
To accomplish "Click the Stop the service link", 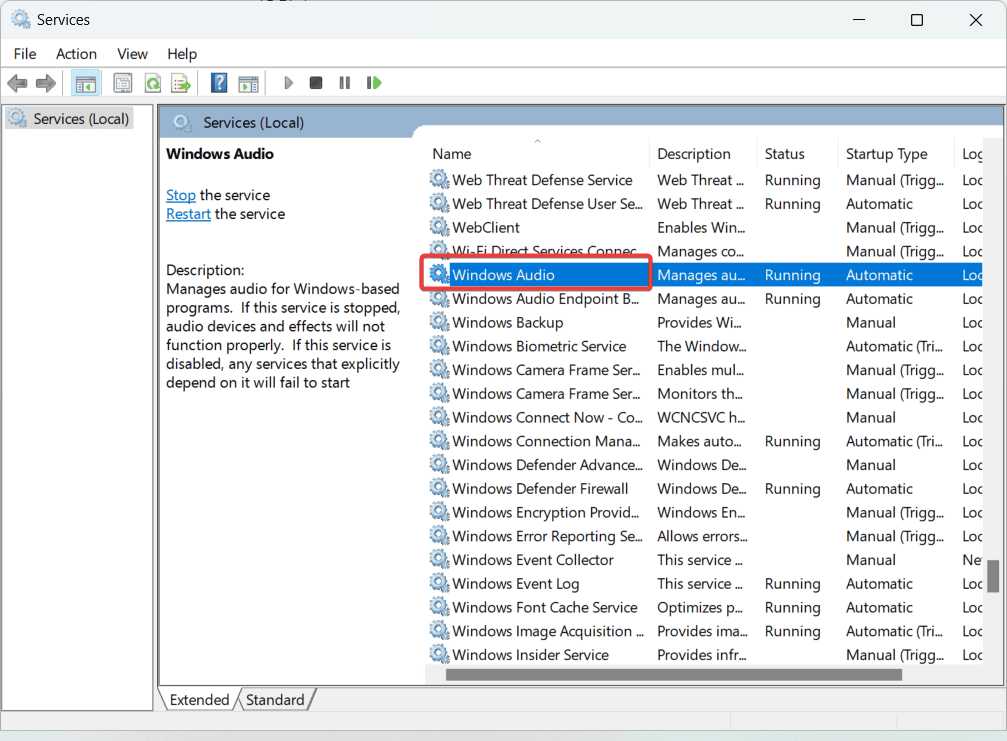I will pos(181,195).
